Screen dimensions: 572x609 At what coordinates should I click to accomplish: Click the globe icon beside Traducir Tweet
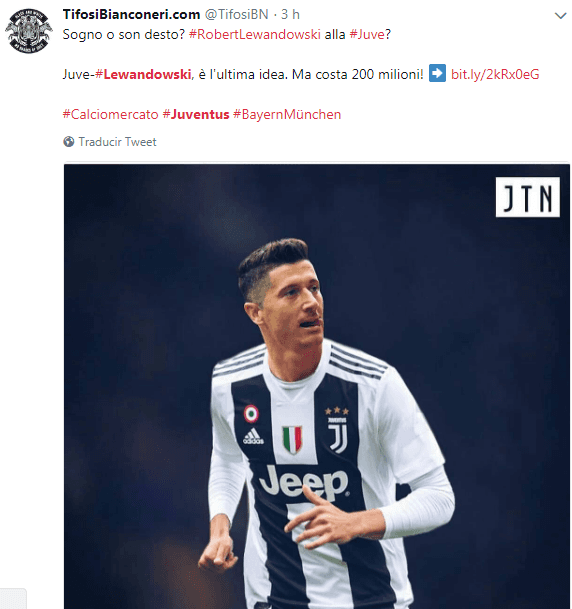[69, 142]
